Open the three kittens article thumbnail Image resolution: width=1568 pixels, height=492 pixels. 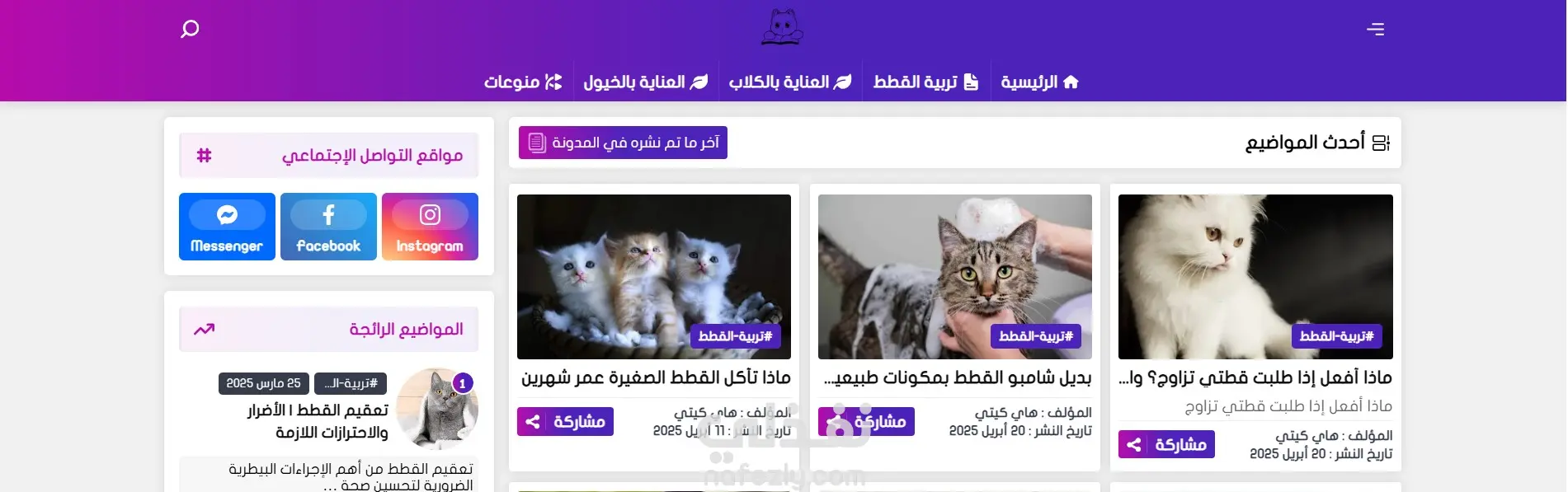654,277
